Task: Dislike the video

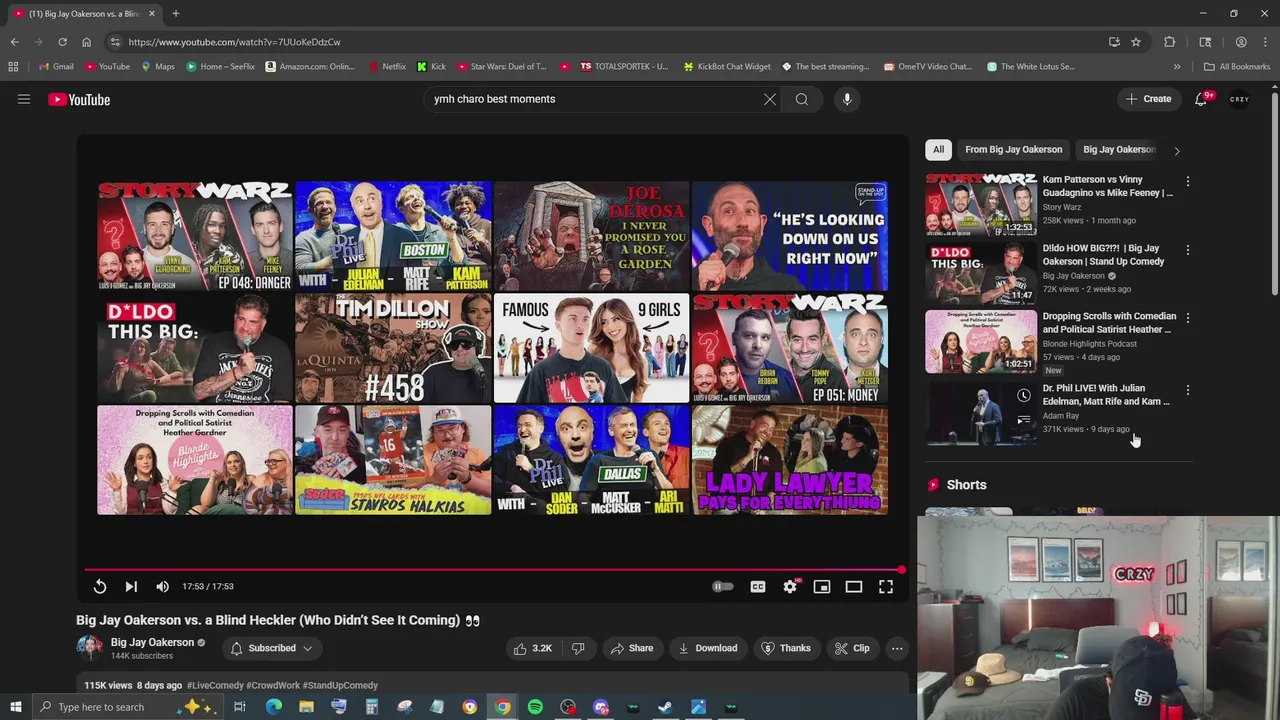Action: pyautogui.click(x=578, y=648)
